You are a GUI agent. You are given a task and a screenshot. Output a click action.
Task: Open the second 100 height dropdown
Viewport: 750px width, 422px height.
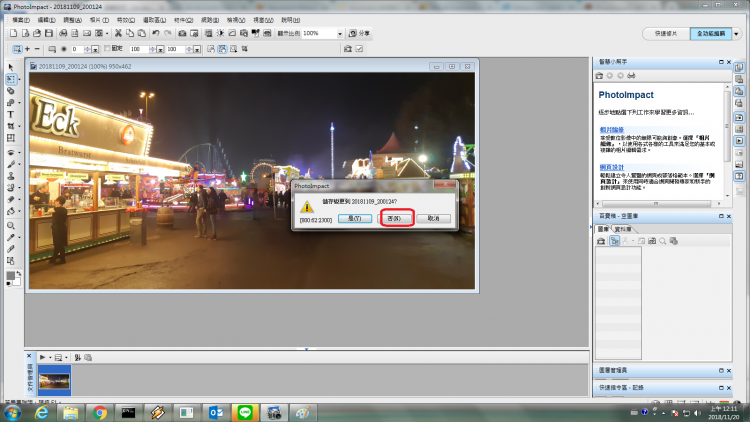(197, 49)
